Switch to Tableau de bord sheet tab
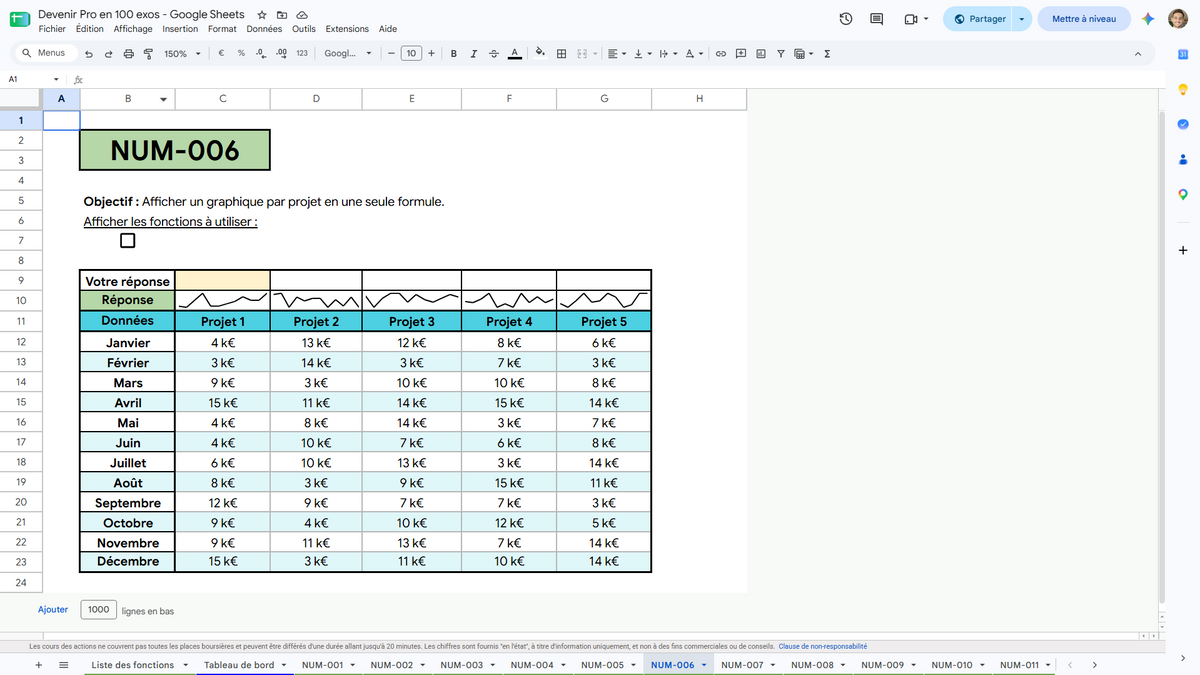Screen dimensions: 1200x675 (x=239, y=665)
